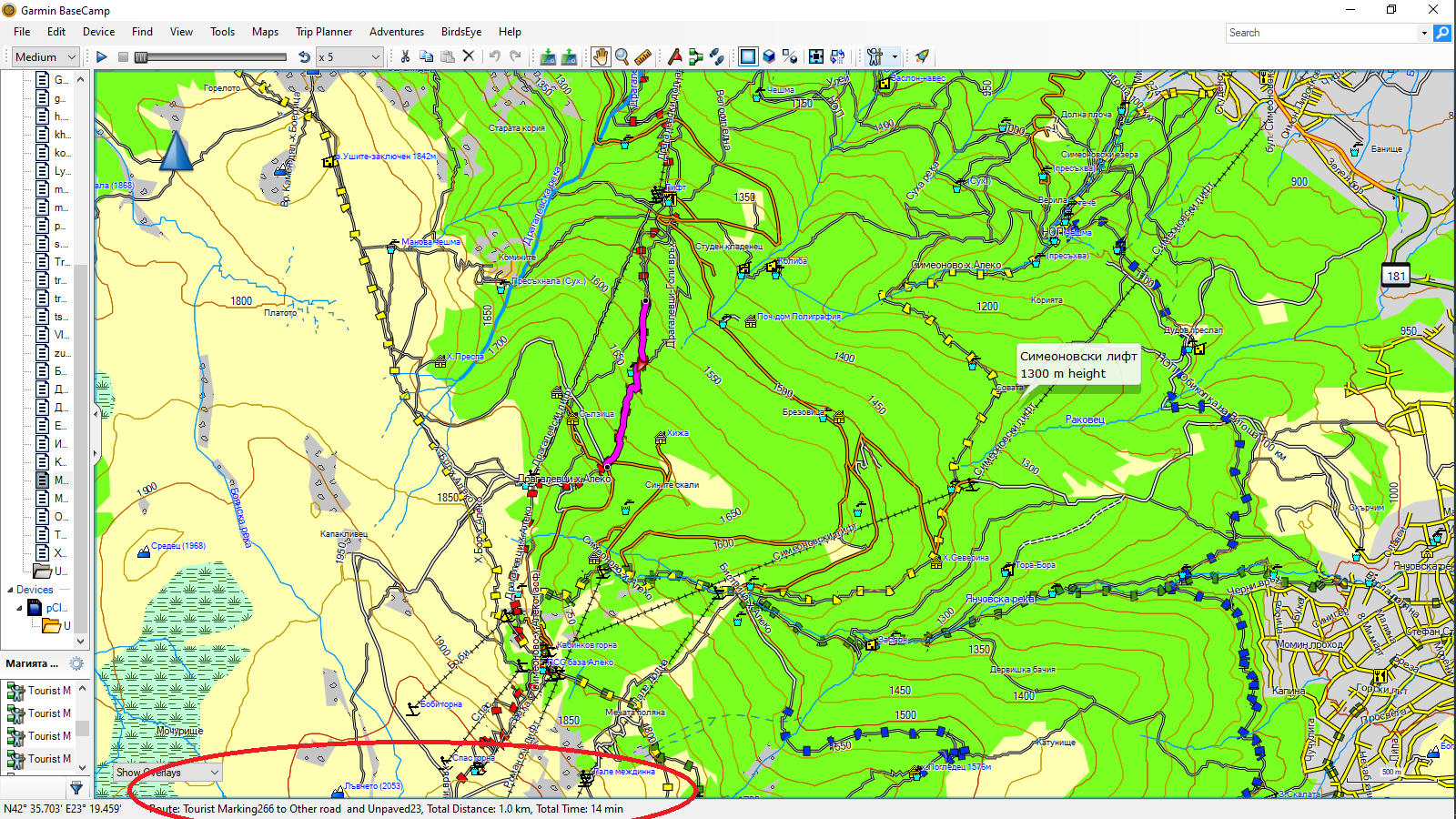Select the New Route tool
1456x819 pixels.
click(695, 56)
